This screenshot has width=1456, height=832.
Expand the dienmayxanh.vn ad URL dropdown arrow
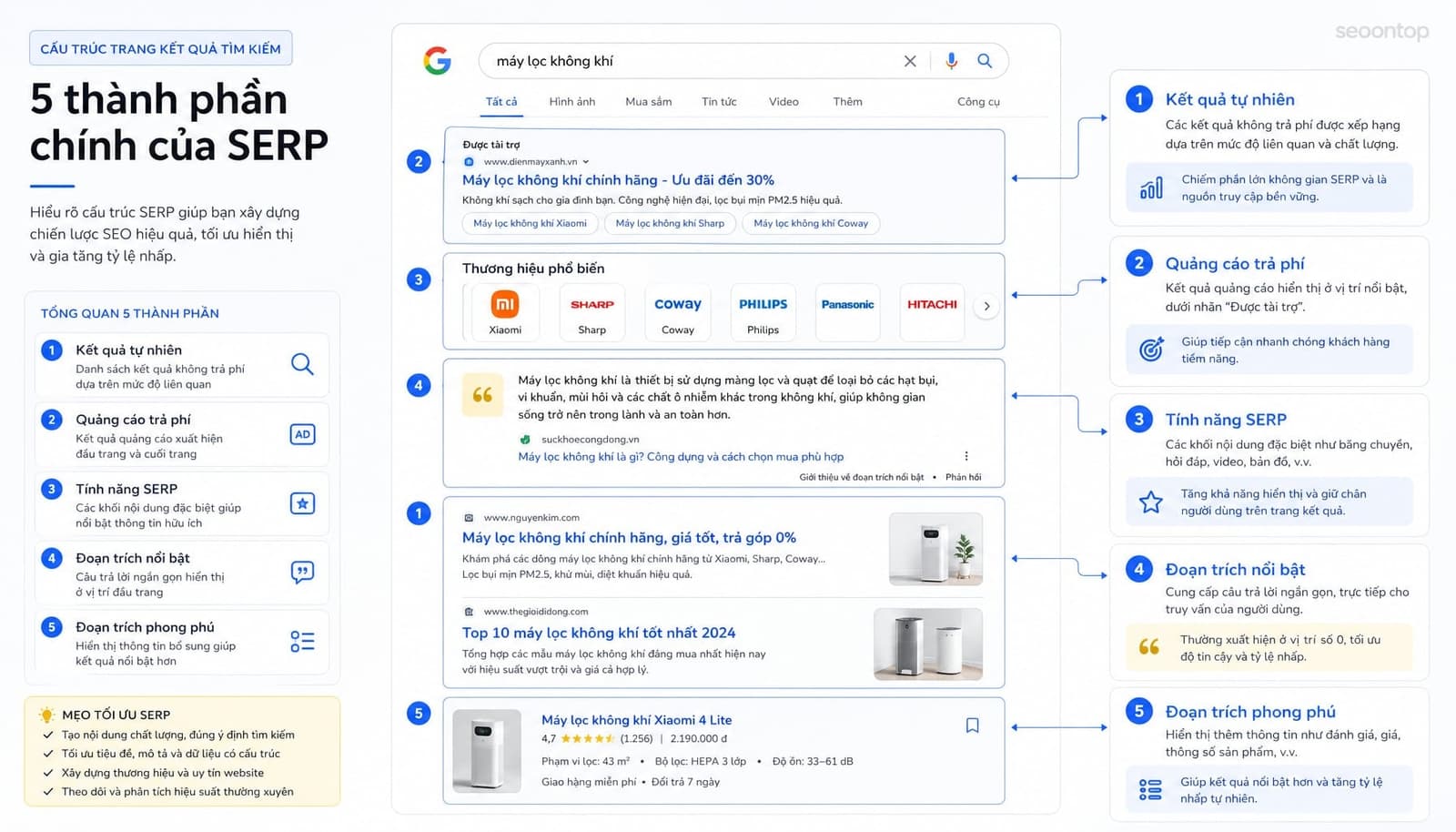586,162
